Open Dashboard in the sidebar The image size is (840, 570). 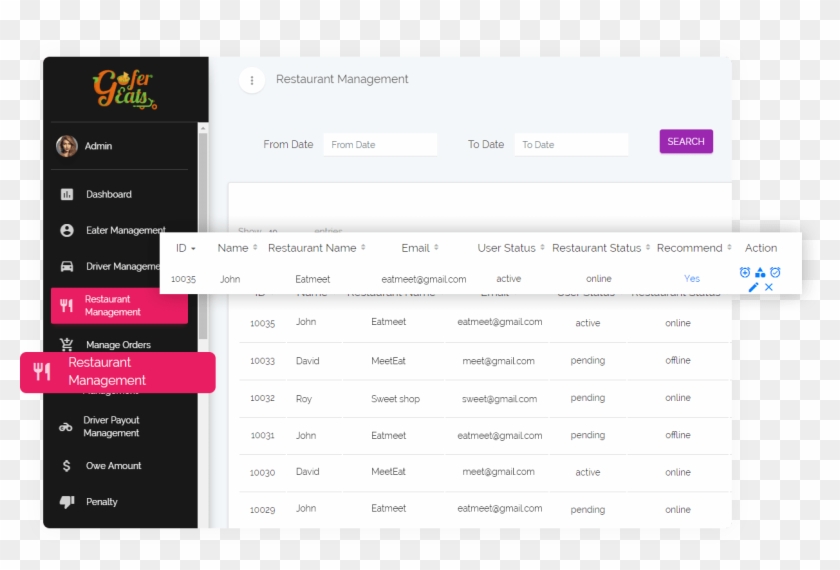(108, 194)
